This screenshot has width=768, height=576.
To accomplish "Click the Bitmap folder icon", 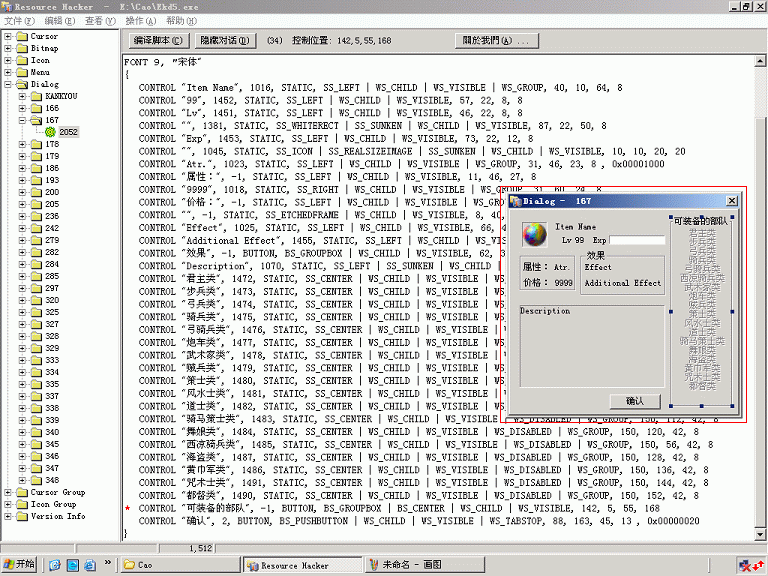I will click(22, 48).
